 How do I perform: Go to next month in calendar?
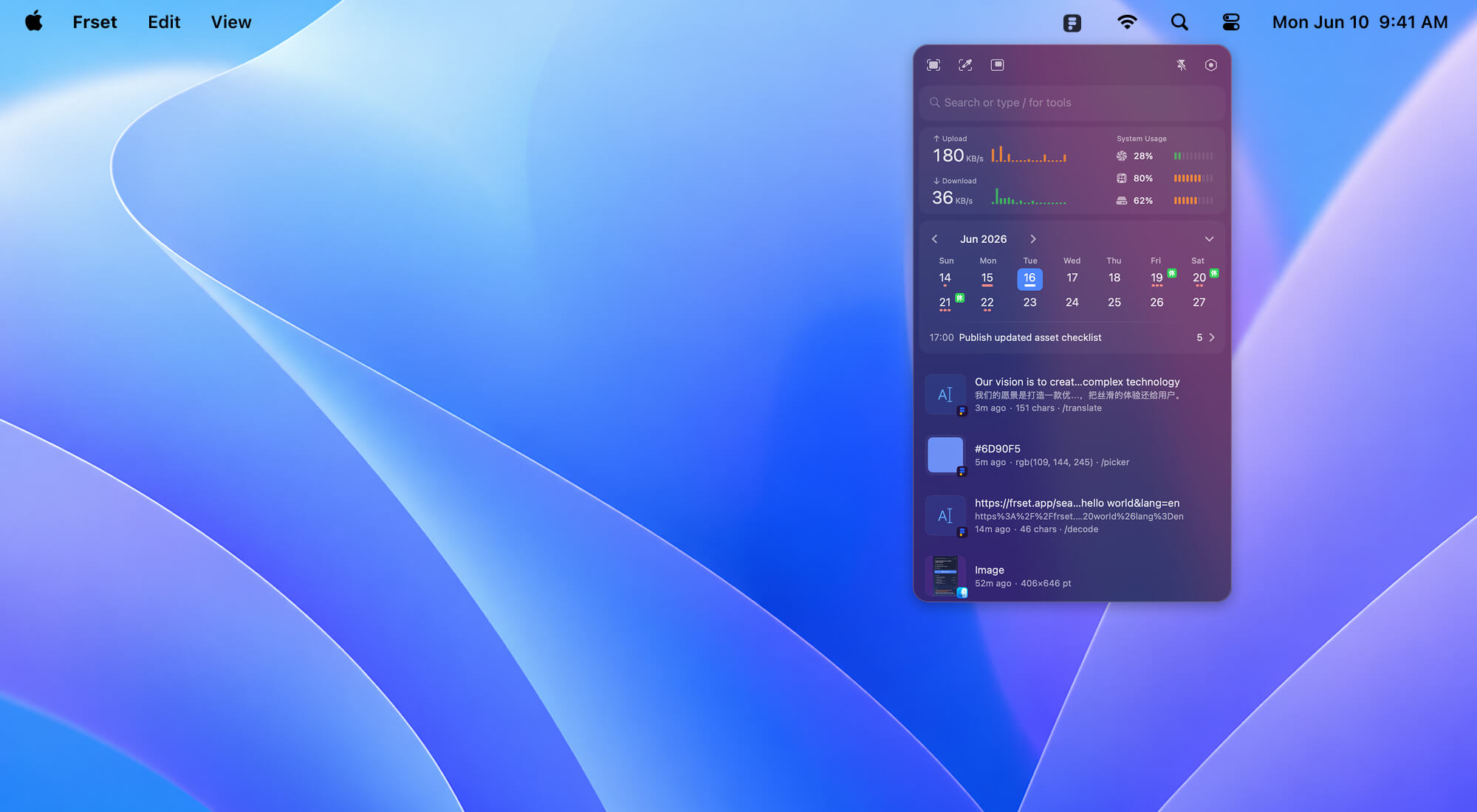[1033, 239]
